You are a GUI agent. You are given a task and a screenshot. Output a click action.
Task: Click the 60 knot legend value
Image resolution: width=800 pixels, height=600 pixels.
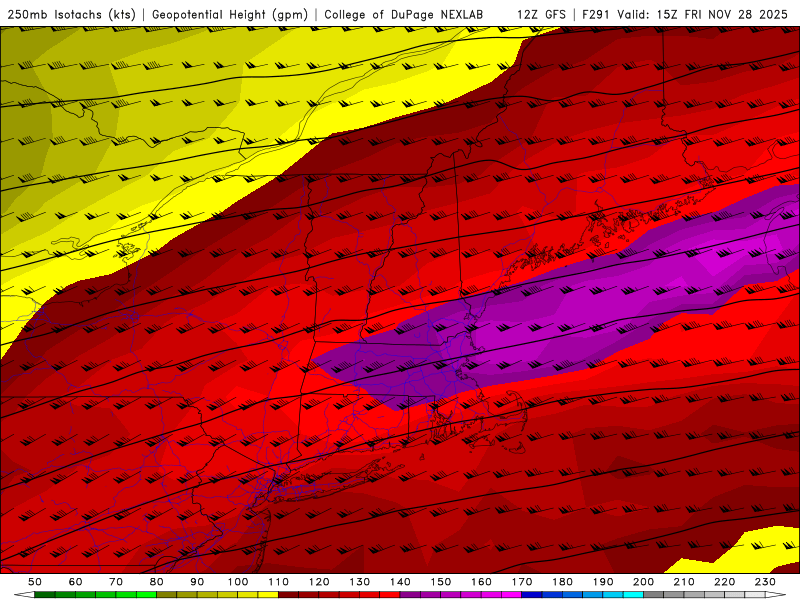(x=75, y=582)
